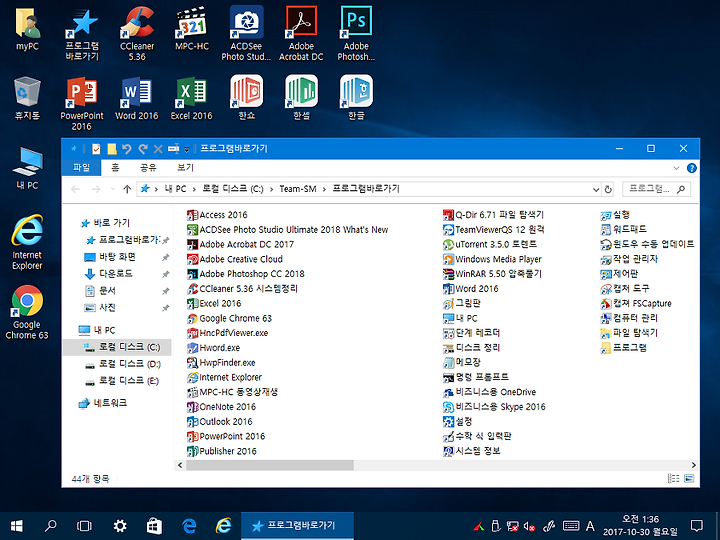
Task: Click horizontal scrollbar thumb
Action: pos(270,465)
